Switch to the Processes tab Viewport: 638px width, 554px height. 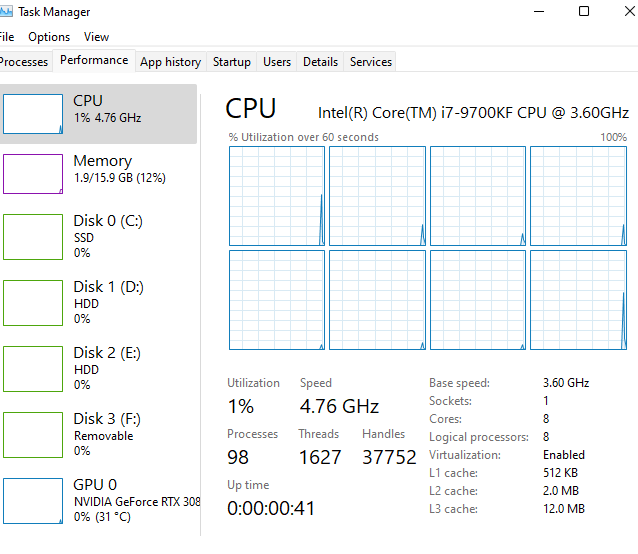point(24,62)
